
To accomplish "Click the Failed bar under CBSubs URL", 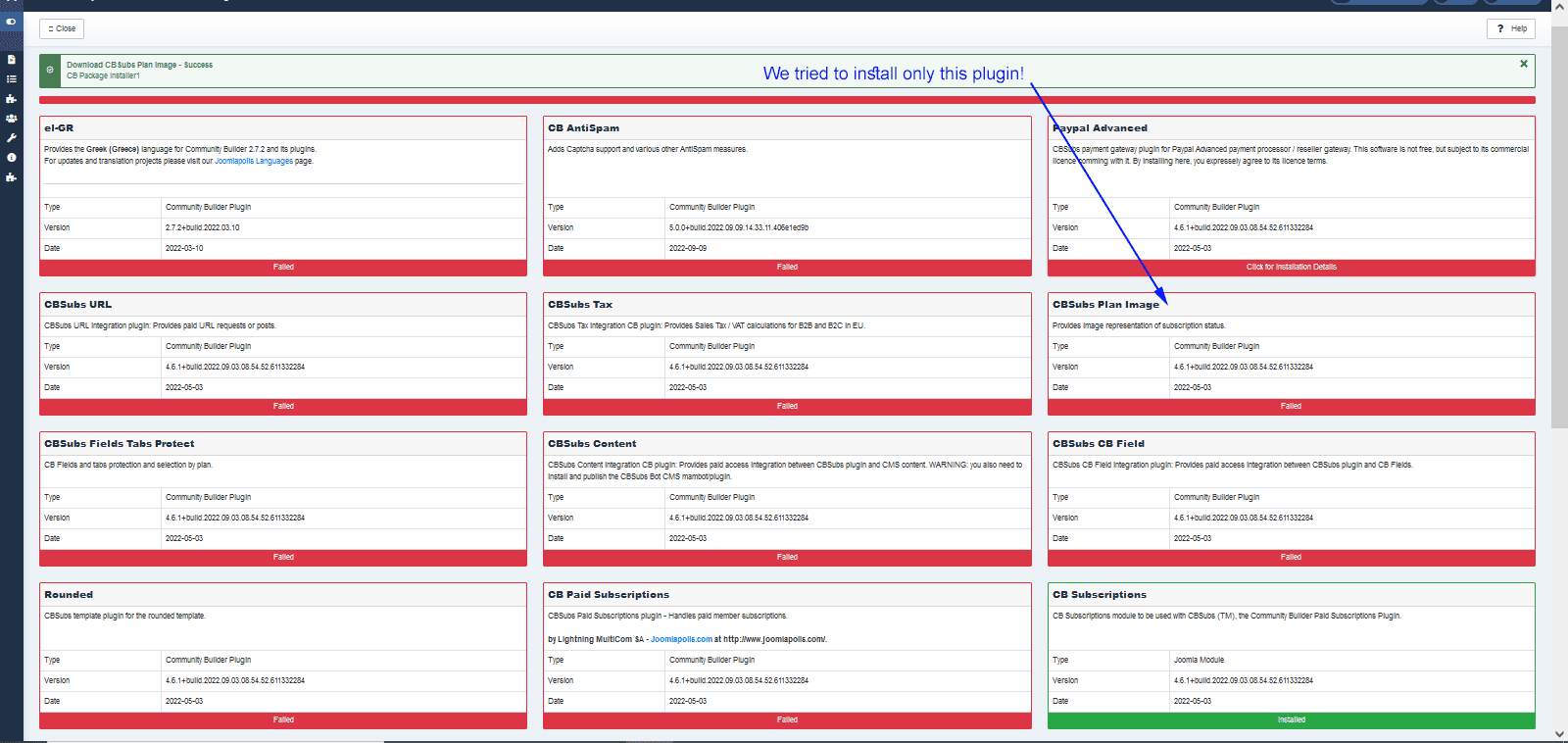I will [283, 406].
